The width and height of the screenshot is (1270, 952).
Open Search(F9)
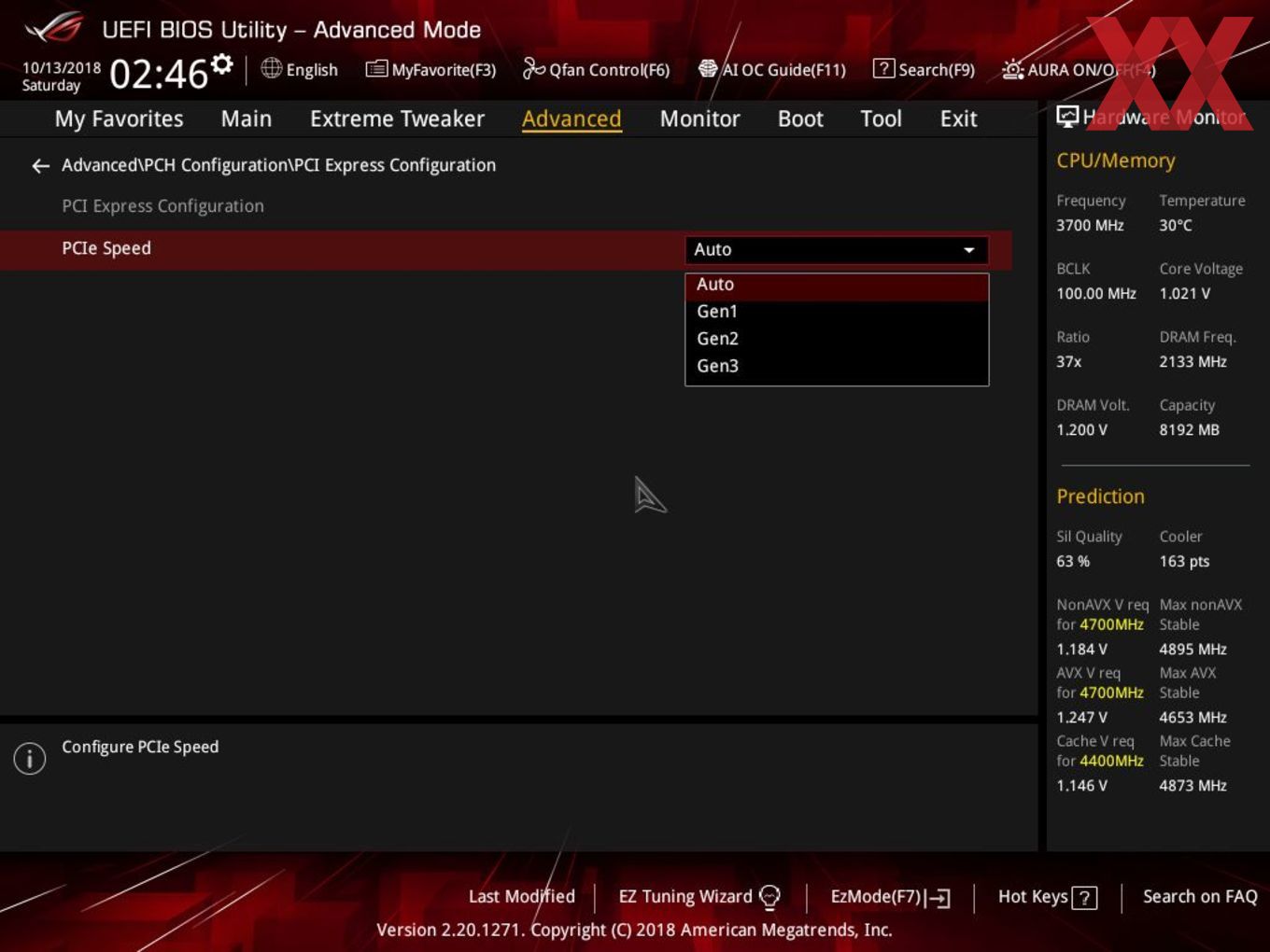click(924, 69)
